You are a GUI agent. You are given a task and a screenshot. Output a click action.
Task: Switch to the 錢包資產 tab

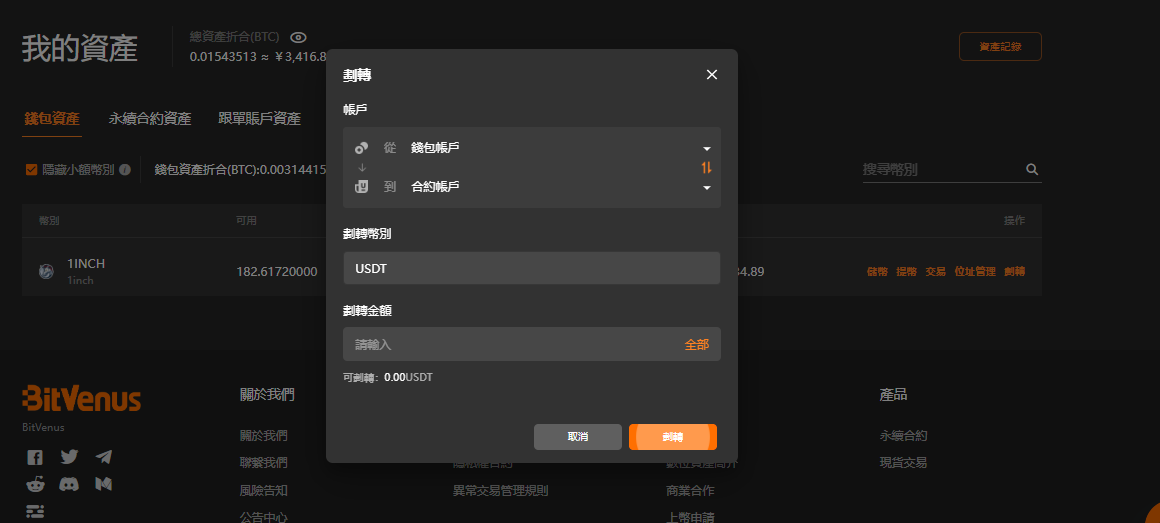coord(52,118)
